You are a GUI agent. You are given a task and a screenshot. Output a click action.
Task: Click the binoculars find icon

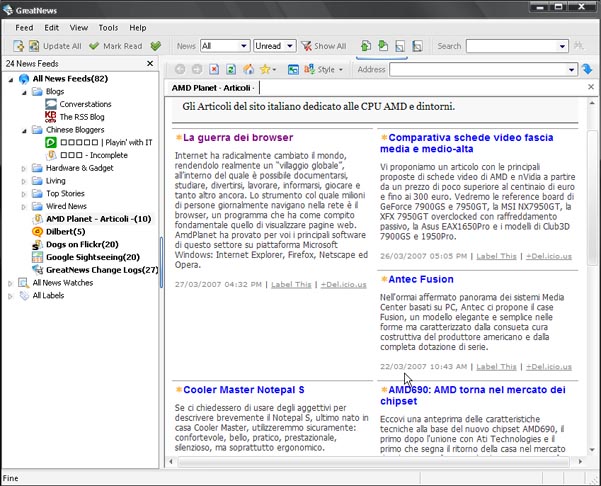(579, 46)
